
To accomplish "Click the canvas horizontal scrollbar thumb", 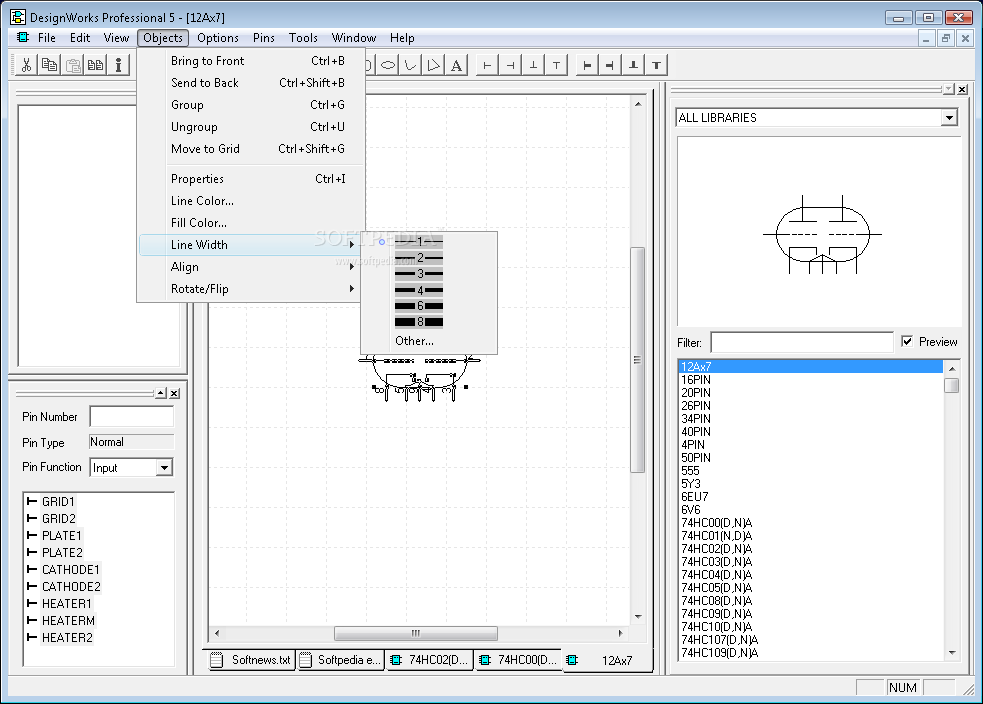I will pyautogui.click(x=416, y=633).
